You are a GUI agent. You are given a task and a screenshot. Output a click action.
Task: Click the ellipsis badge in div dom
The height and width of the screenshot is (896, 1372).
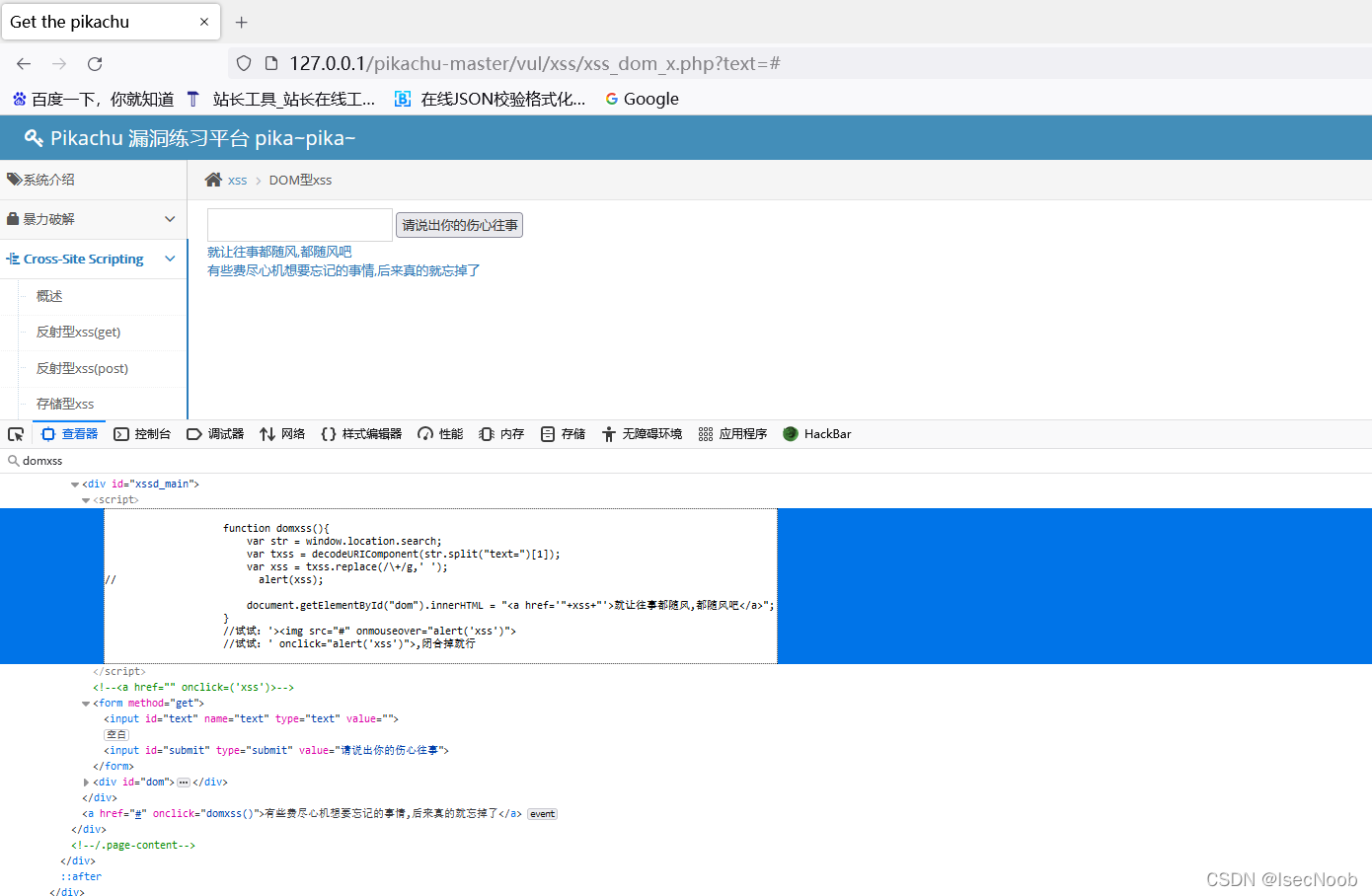coord(184,783)
